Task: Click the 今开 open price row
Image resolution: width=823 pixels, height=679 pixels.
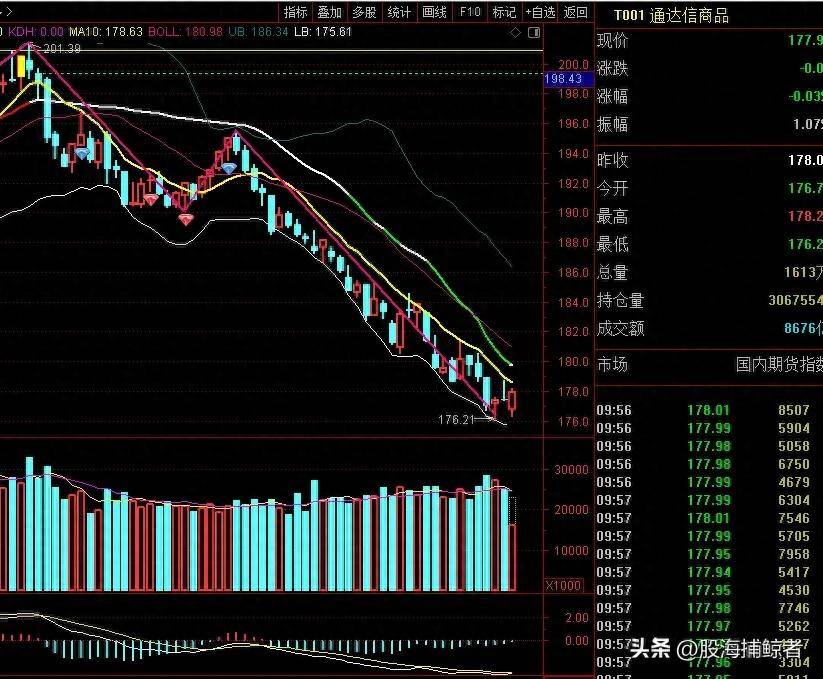Action: pos(709,188)
